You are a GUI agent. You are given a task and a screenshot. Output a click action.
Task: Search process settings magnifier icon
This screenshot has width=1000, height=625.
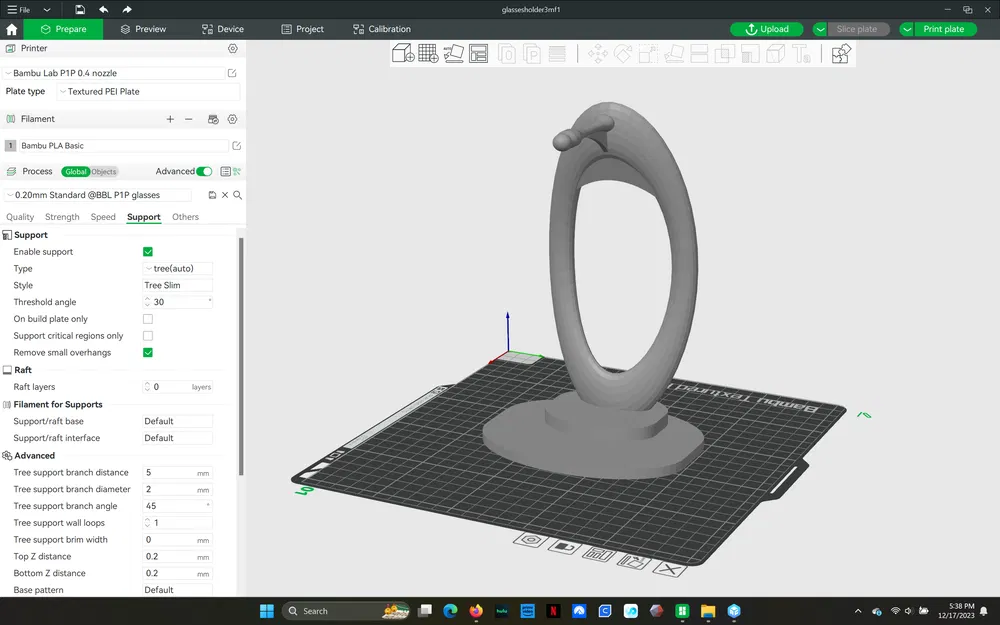click(x=237, y=195)
